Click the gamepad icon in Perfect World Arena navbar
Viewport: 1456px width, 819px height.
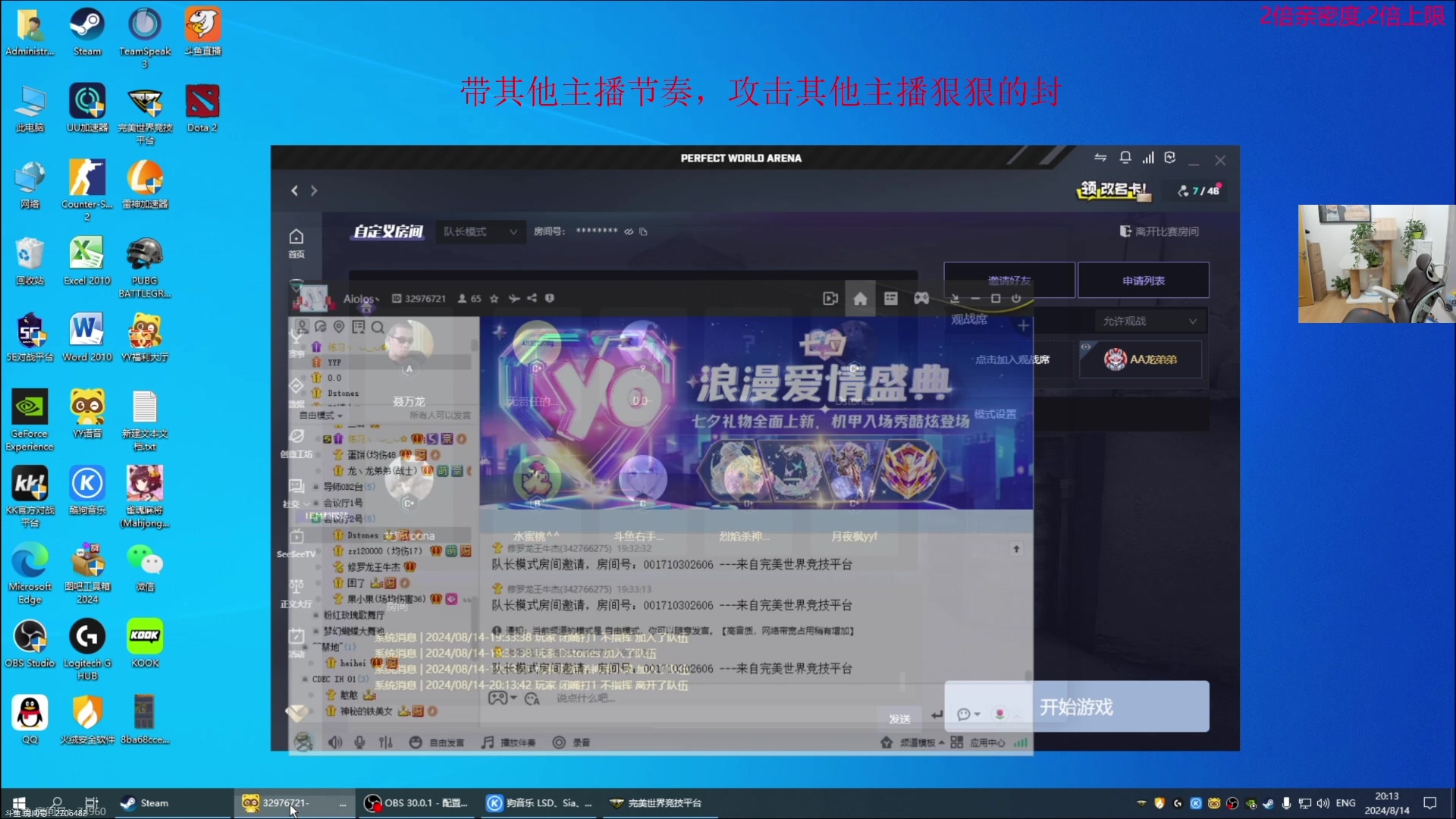(922, 299)
